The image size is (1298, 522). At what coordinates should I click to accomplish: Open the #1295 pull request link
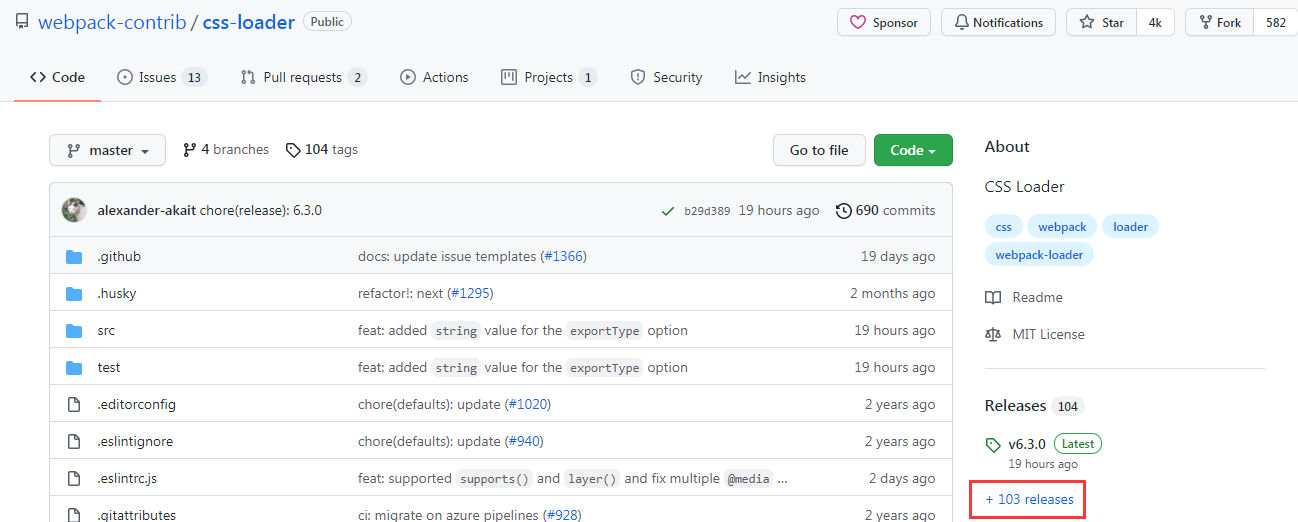[x=471, y=293]
